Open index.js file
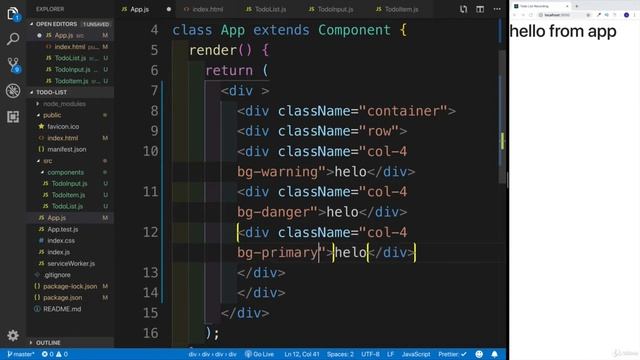 (x=58, y=252)
